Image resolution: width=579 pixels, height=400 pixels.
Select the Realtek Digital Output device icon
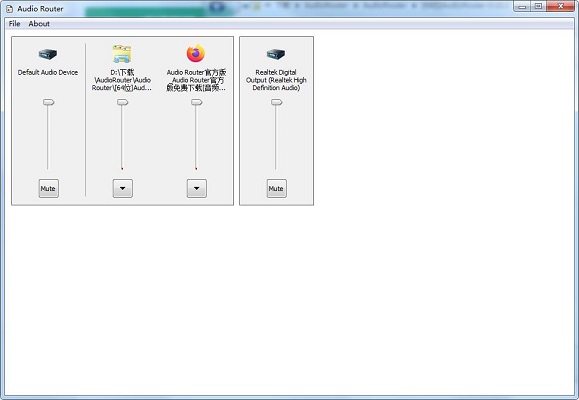[276, 55]
